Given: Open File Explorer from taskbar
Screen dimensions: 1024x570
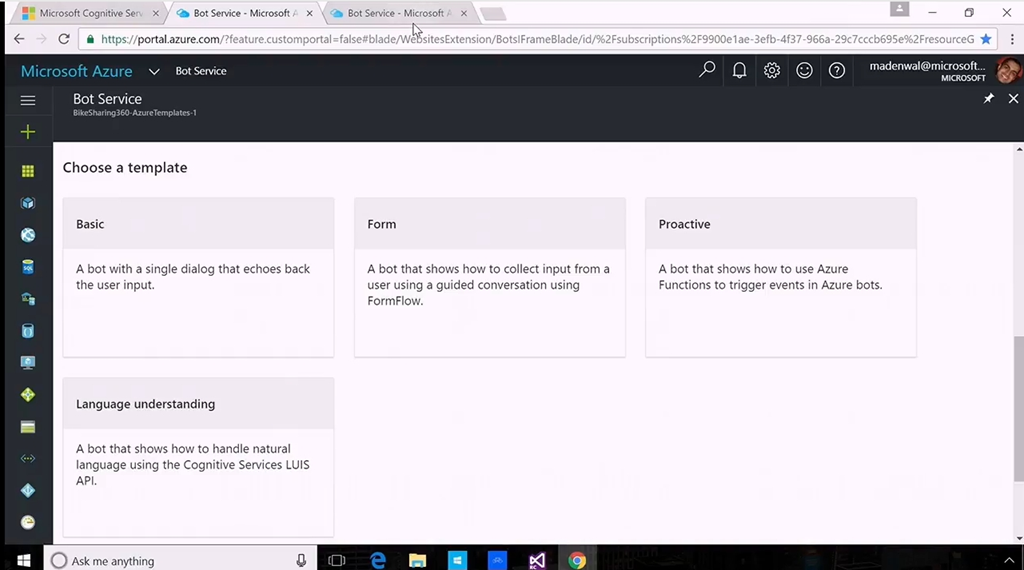Looking at the screenshot, I should click(417, 560).
